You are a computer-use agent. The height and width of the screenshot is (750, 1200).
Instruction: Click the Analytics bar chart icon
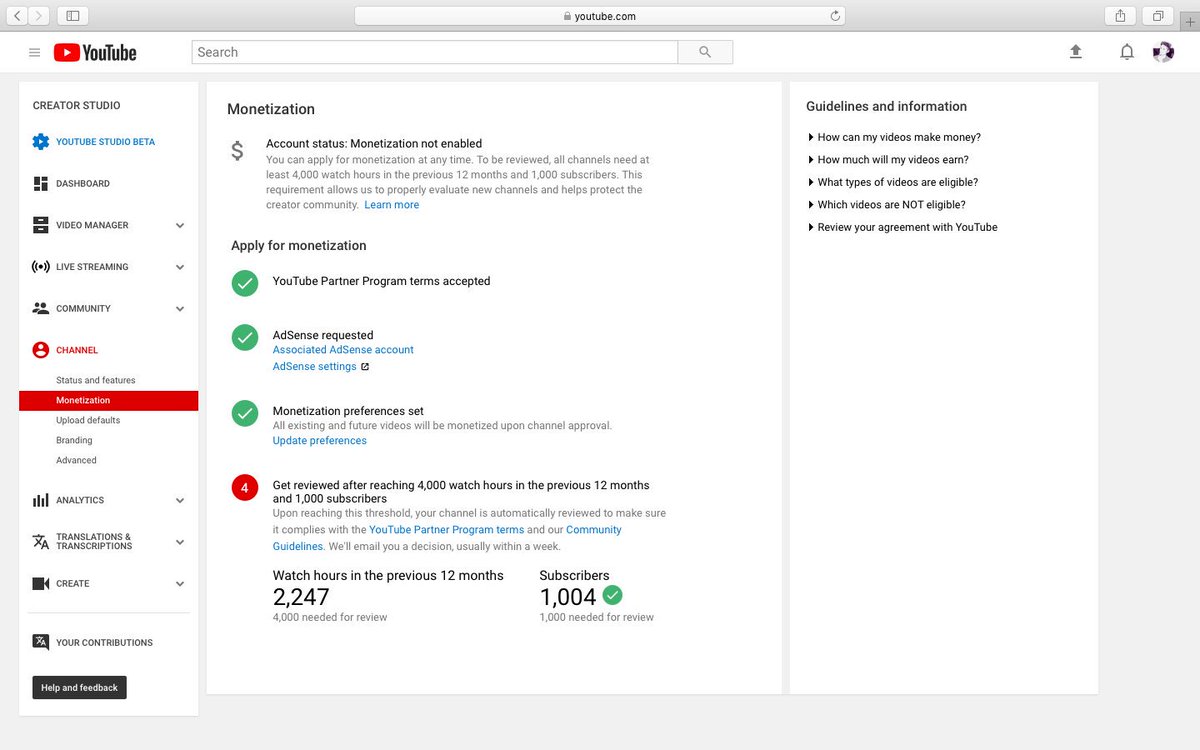[40, 500]
